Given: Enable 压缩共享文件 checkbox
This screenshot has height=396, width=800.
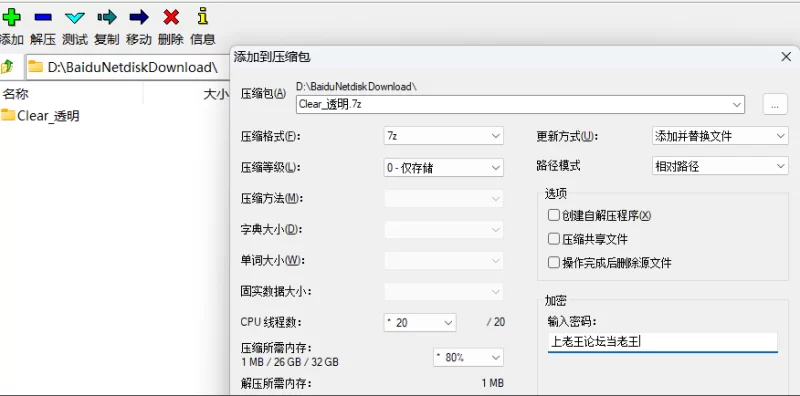Looking at the screenshot, I should (x=554, y=239).
